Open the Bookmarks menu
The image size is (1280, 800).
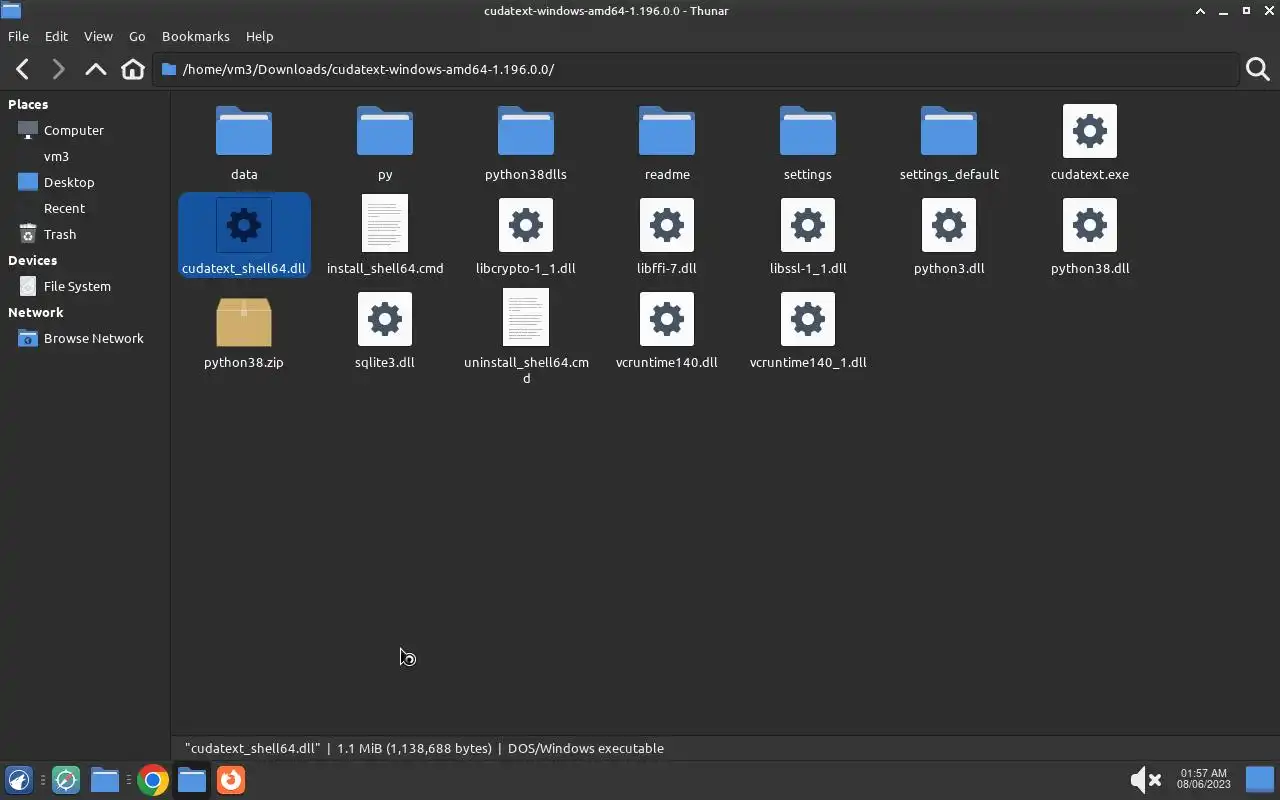(x=196, y=36)
